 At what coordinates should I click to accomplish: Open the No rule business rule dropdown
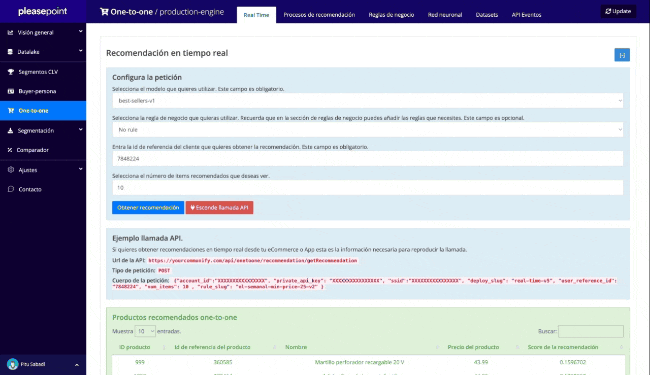point(368,130)
